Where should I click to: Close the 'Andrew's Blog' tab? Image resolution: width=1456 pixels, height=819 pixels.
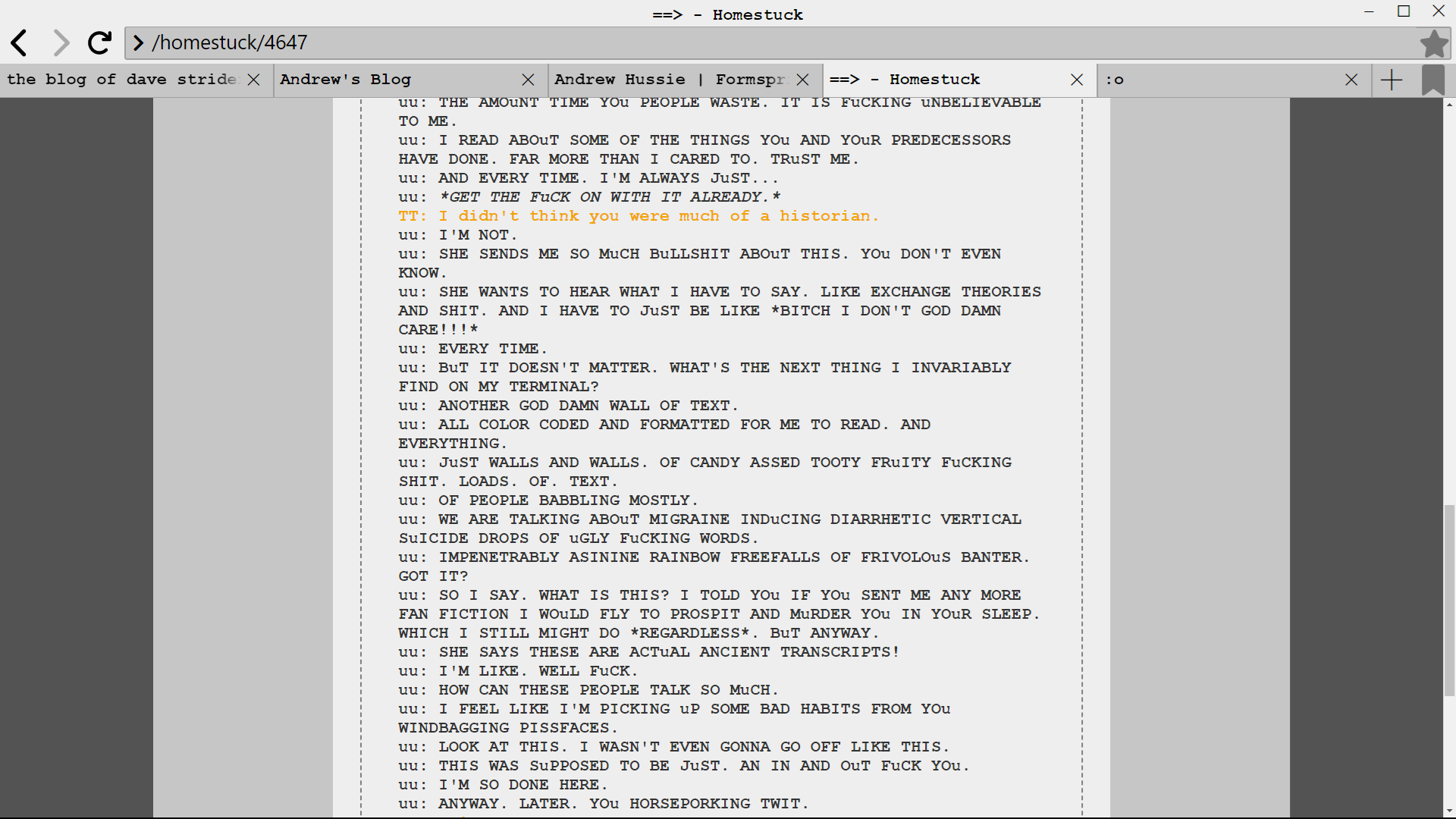click(x=529, y=80)
